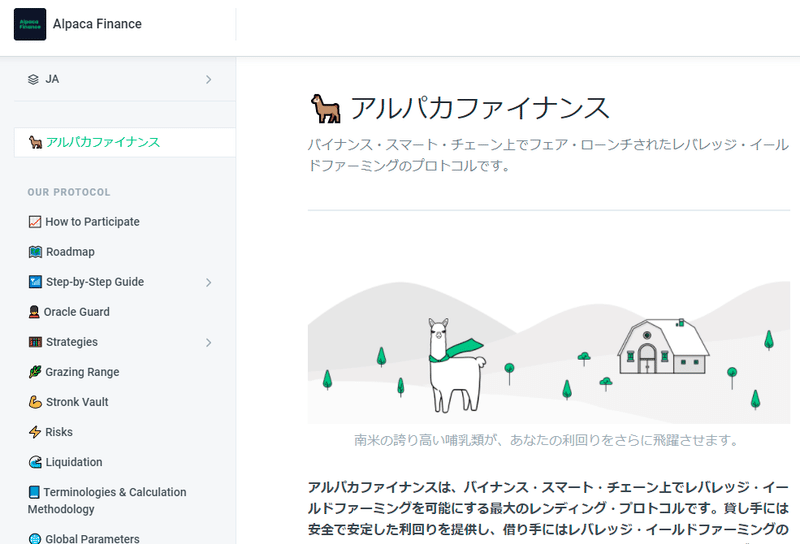Click the bookshelf icon beside Strategies
This screenshot has height=544, width=800.
35,342
